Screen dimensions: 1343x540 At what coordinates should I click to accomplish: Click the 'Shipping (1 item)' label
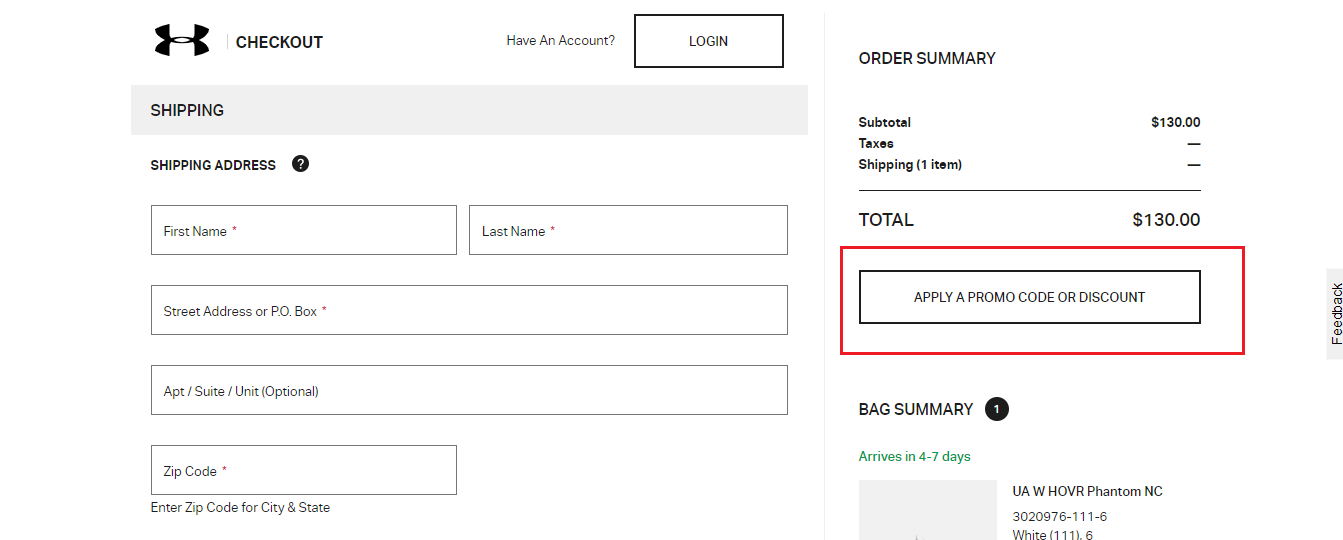910,164
